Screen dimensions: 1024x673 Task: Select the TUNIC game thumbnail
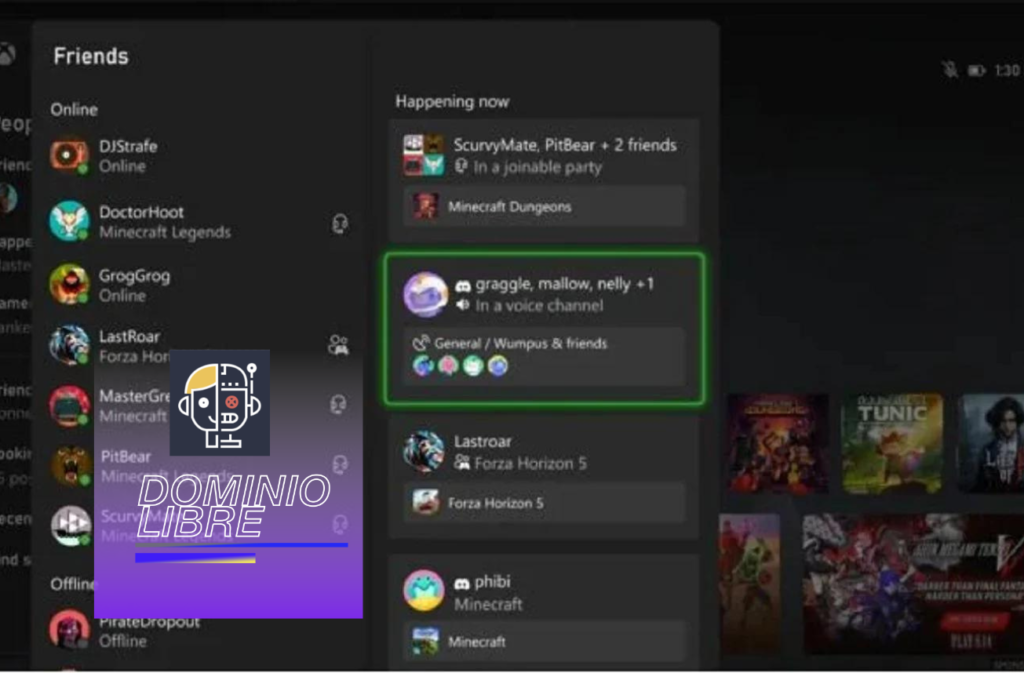(x=892, y=443)
